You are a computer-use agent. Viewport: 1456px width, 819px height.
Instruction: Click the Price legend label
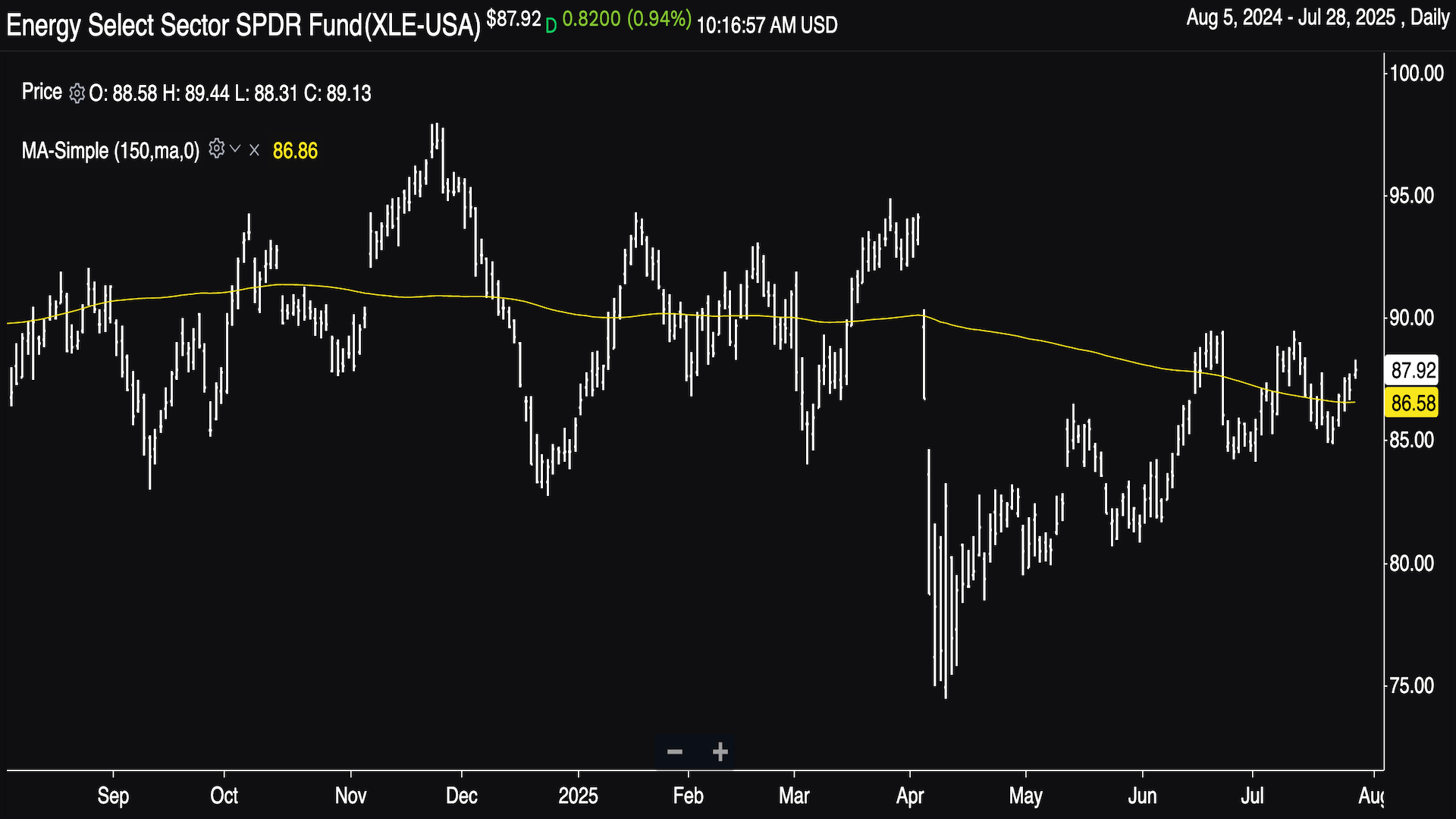click(x=42, y=92)
